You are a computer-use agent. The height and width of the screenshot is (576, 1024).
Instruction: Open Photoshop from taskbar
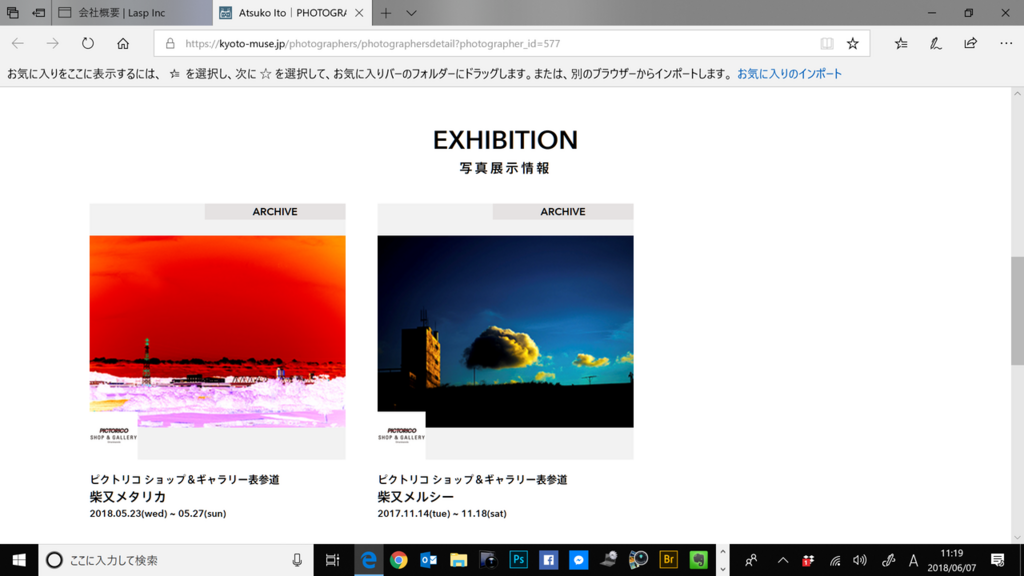(x=519, y=560)
